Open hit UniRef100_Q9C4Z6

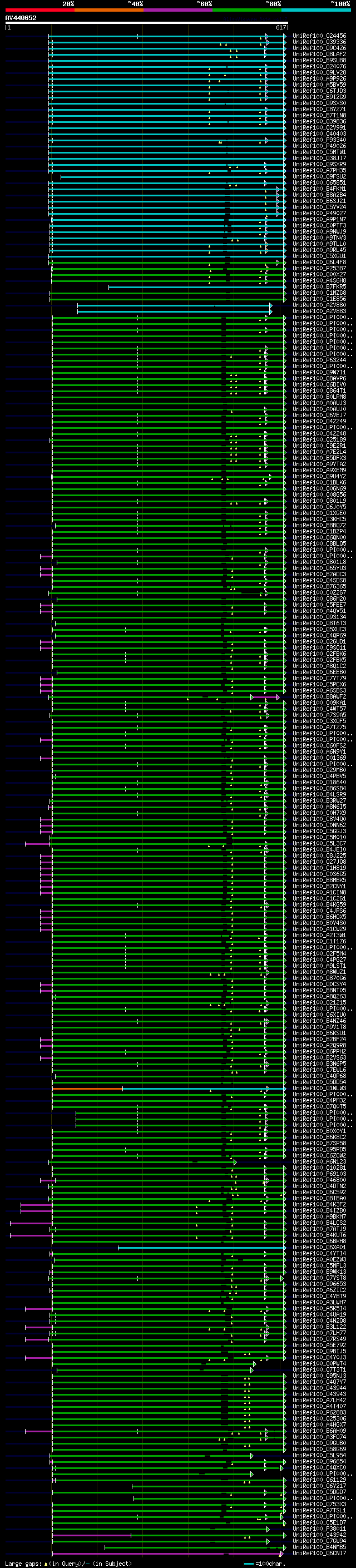tap(319, 48)
